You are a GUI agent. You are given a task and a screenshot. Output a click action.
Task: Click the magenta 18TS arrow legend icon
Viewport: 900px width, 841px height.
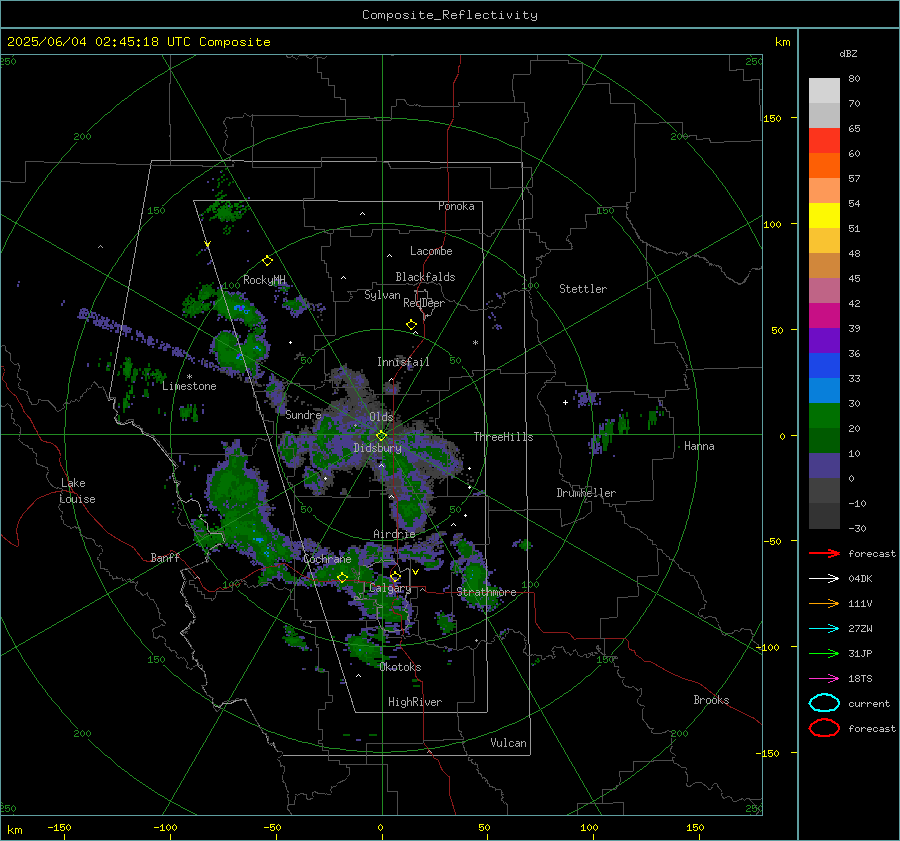pos(824,679)
